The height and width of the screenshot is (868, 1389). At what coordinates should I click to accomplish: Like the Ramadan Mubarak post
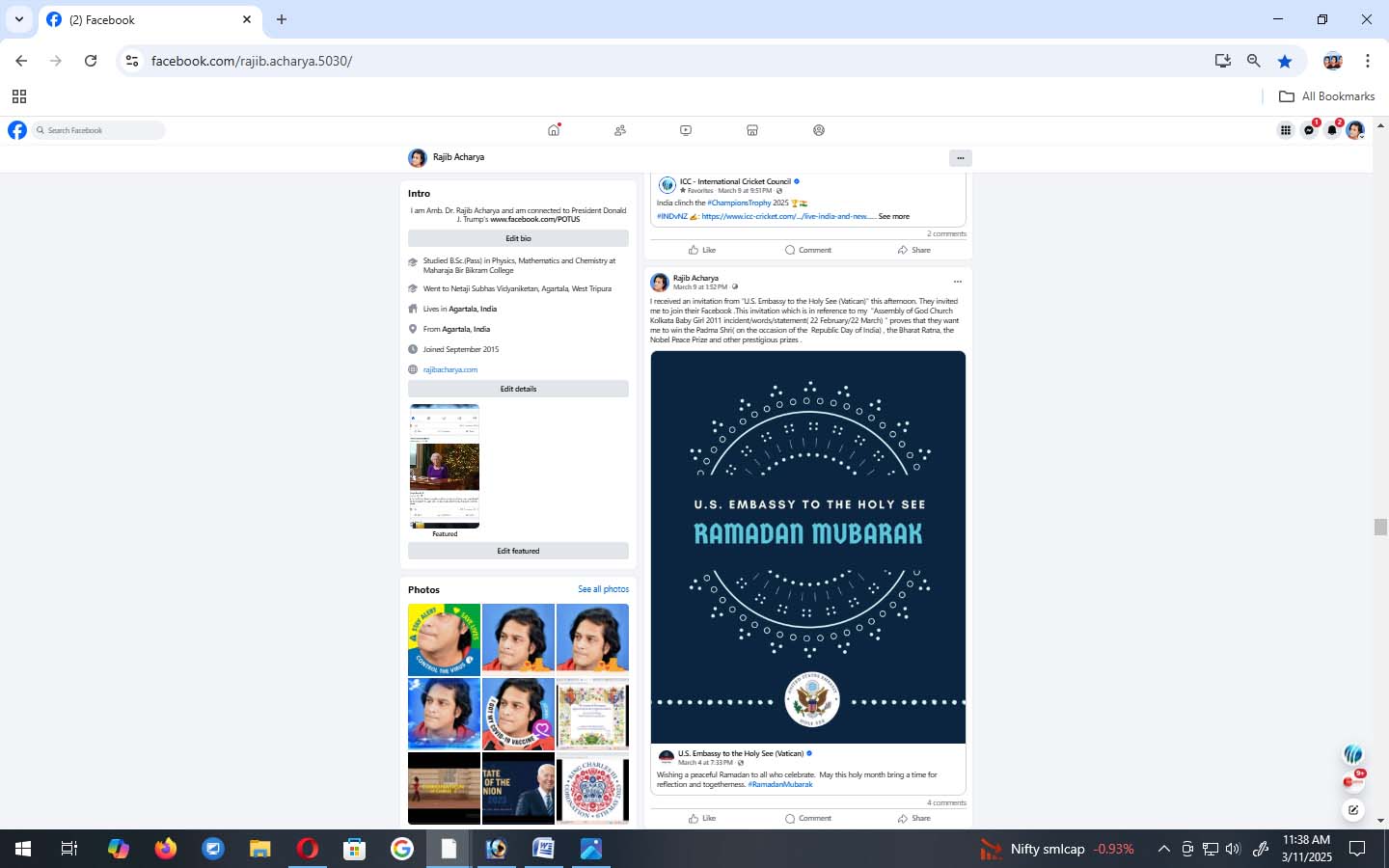[x=702, y=818]
